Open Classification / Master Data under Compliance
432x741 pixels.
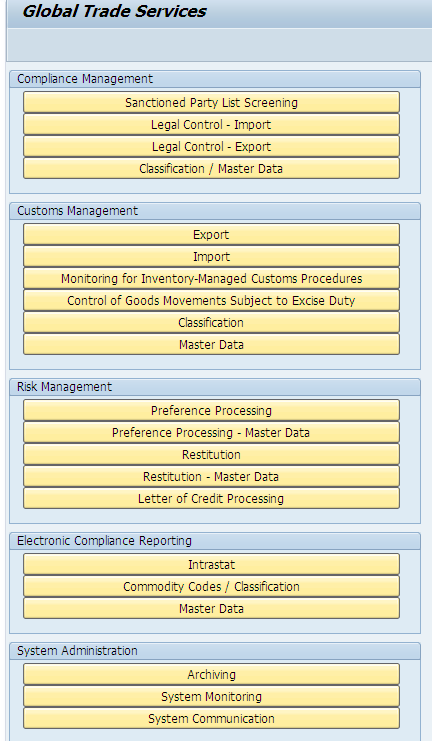[x=211, y=169]
